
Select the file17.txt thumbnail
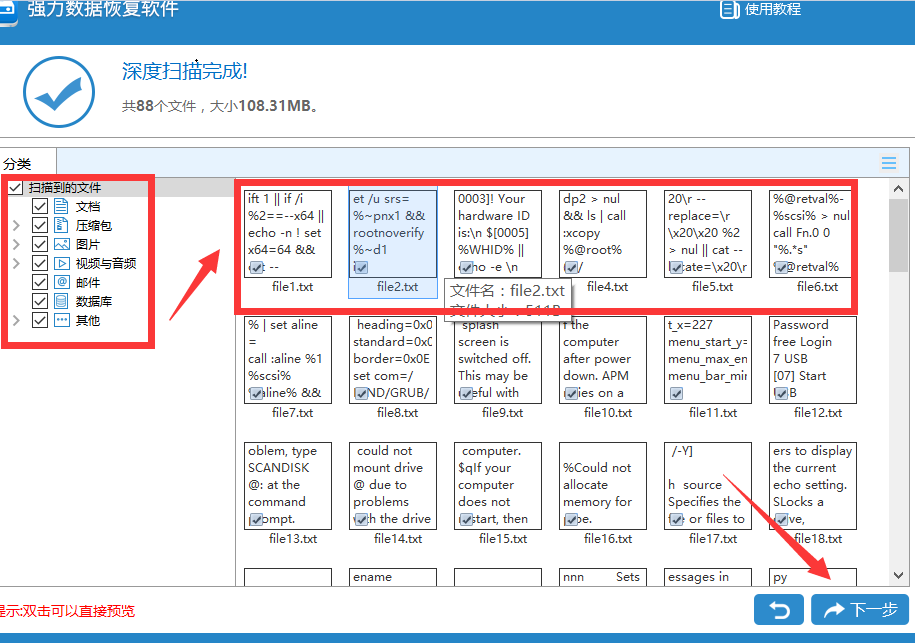pos(708,486)
